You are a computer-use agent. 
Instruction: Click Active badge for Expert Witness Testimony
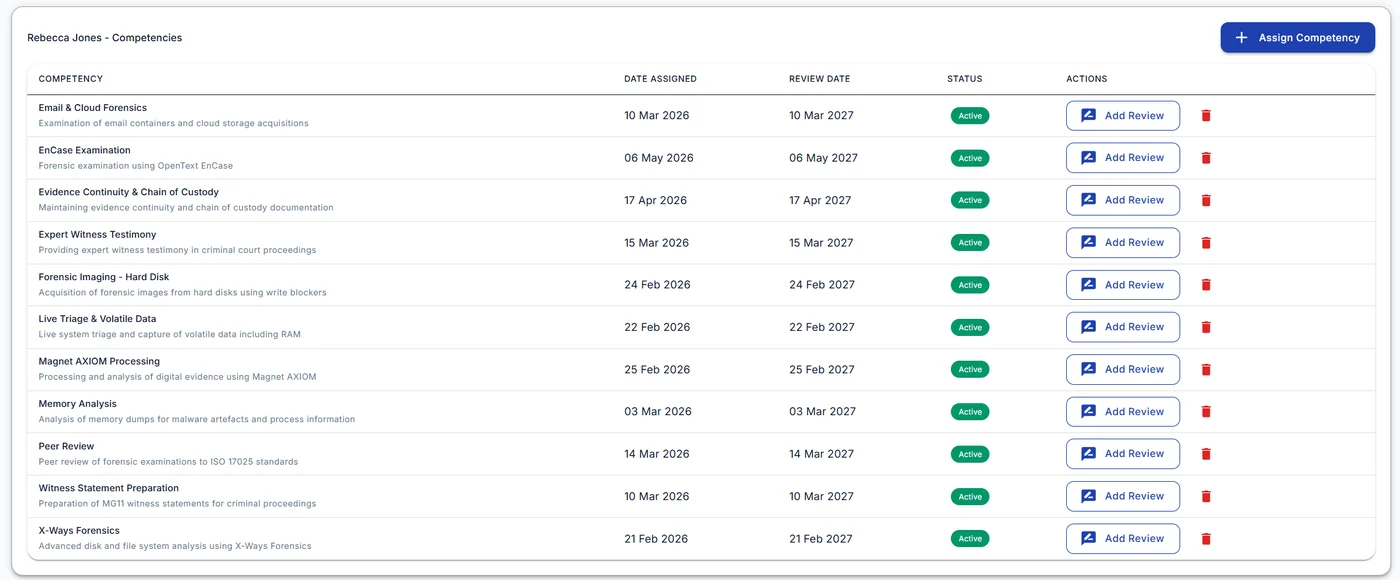pos(970,243)
